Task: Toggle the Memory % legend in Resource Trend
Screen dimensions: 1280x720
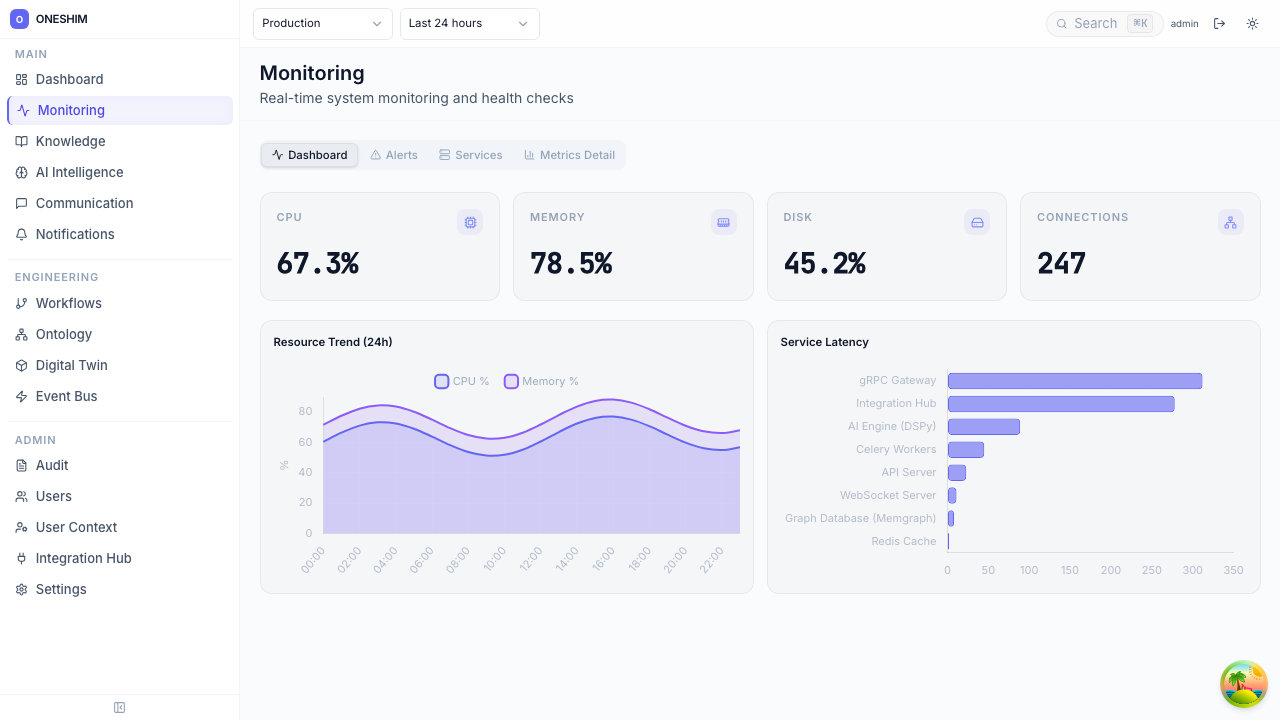Action: point(540,381)
